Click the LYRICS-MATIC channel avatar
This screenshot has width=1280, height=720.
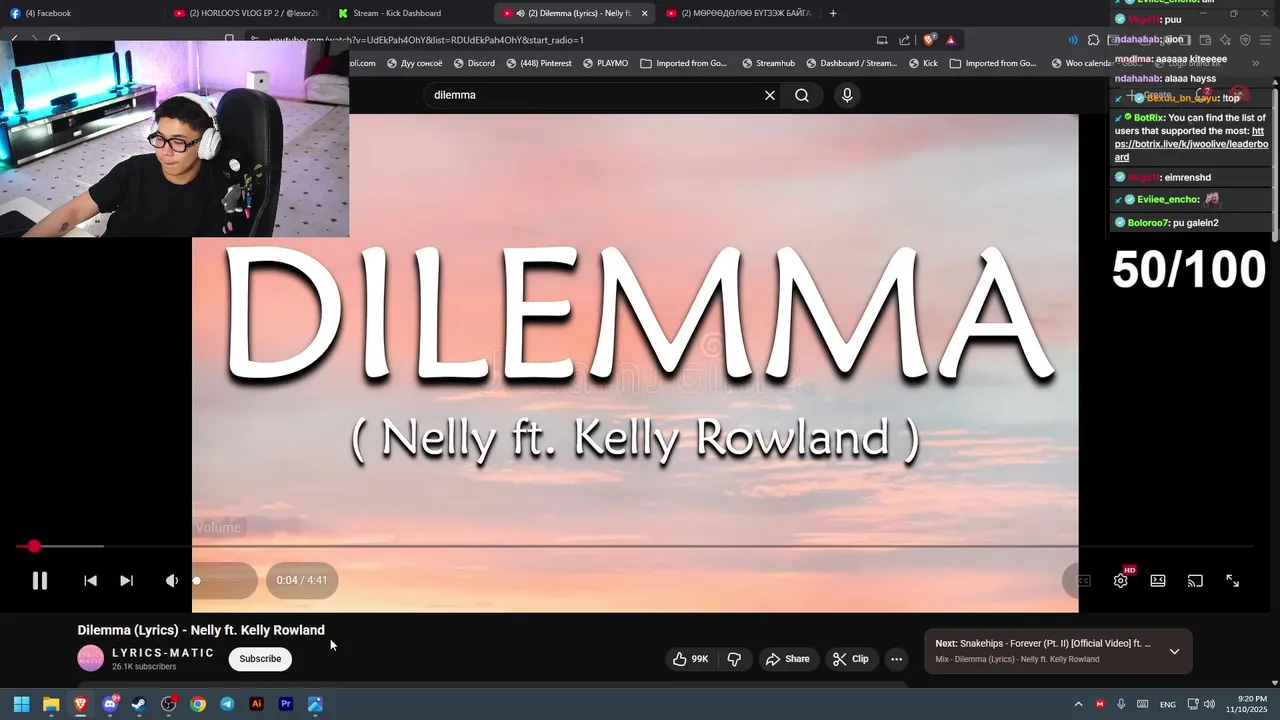click(x=90, y=658)
